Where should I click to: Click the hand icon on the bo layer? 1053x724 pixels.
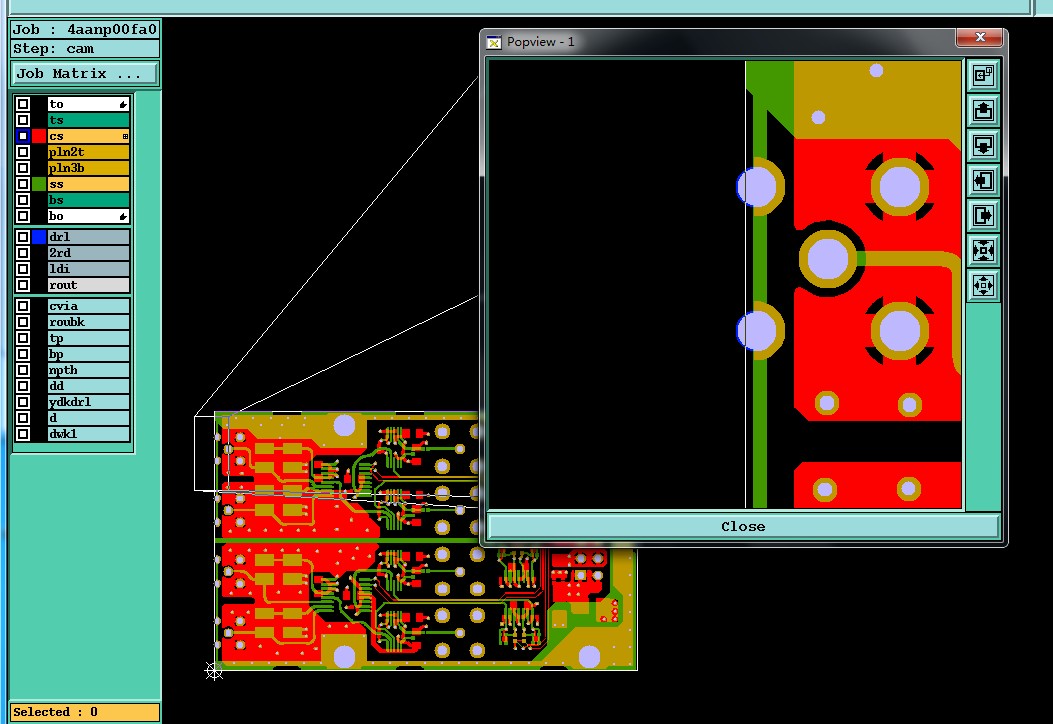tap(123, 217)
